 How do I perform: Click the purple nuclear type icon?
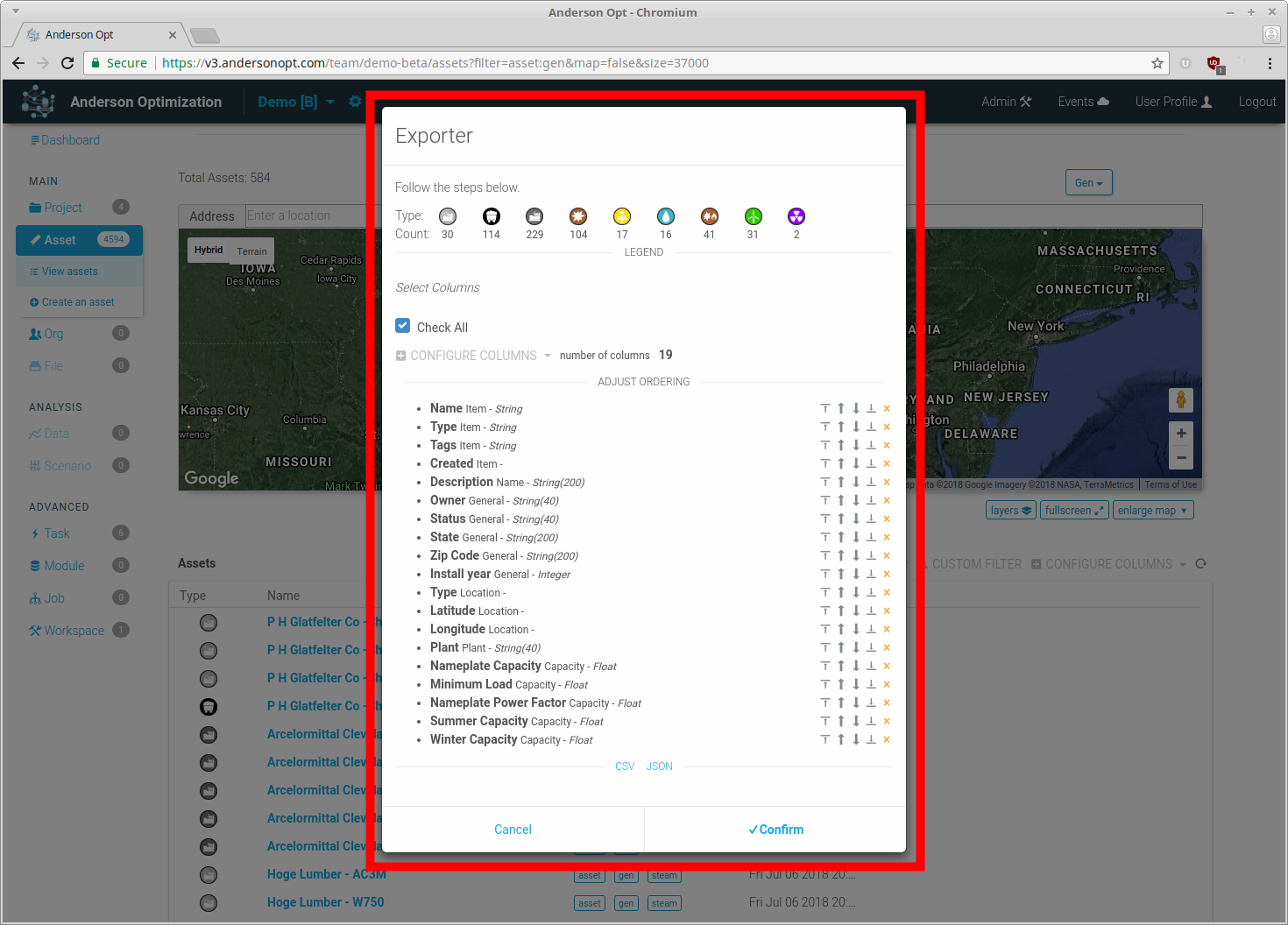click(x=796, y=216)
